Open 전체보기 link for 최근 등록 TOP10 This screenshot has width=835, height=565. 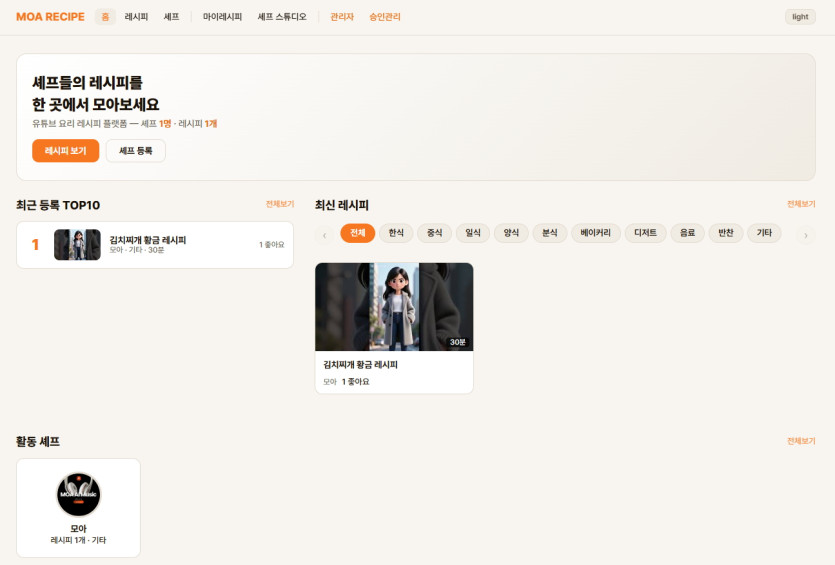[x=280, y=204]
